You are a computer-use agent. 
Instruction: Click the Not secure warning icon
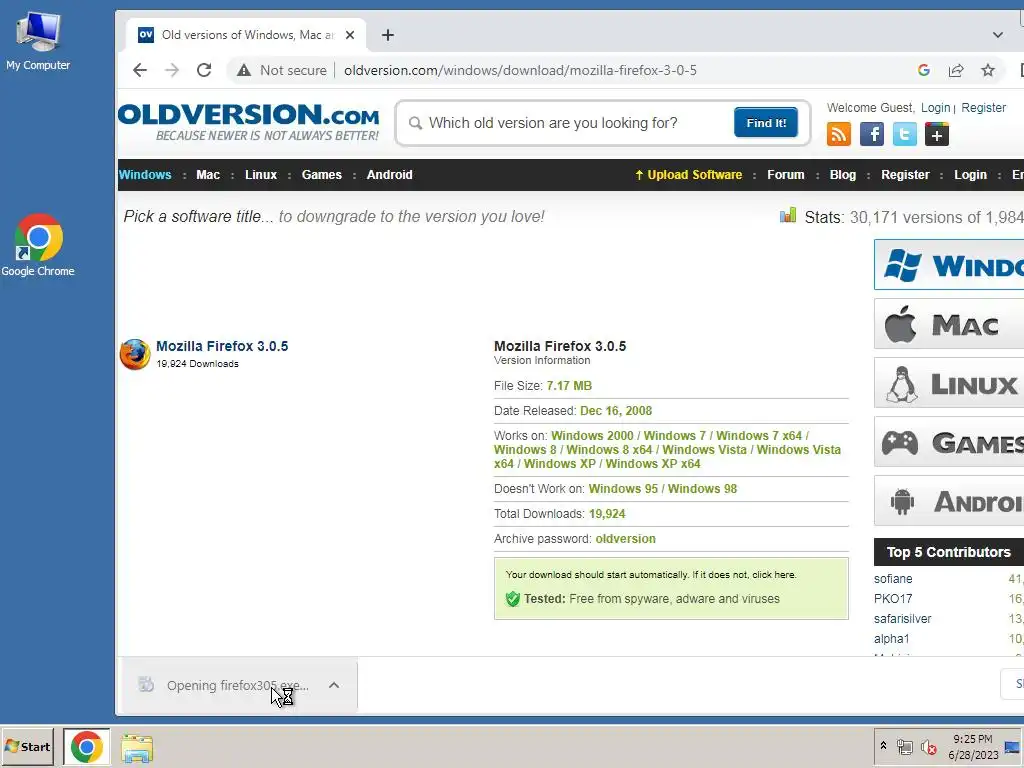(x=244, y=70)
